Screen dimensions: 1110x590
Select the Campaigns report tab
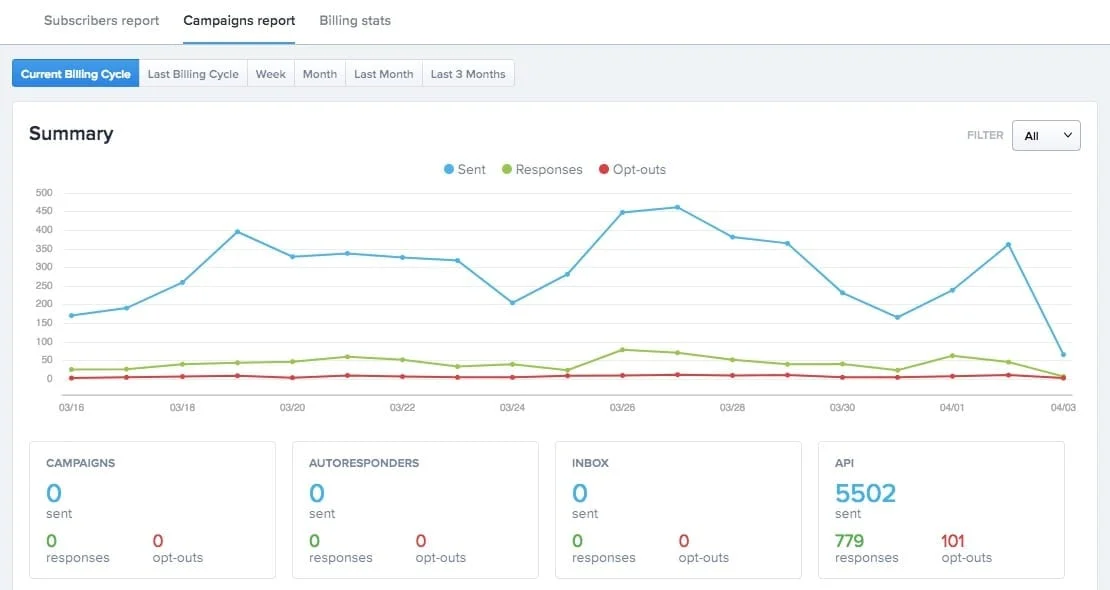[239, 21]
